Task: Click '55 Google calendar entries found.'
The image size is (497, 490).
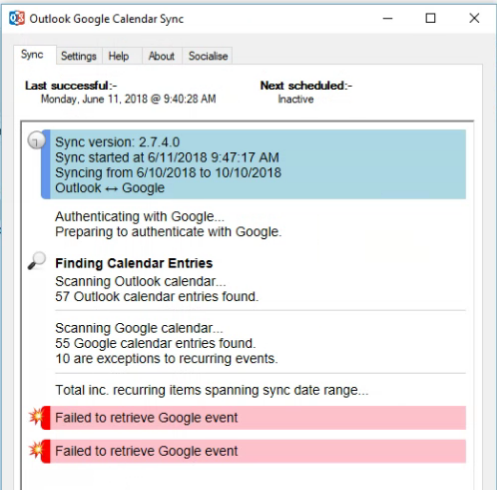Action: point(155,343)
